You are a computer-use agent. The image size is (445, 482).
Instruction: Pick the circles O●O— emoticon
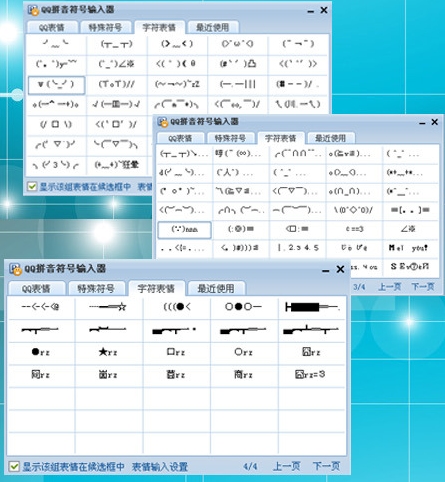pyautogui.click(x=243, y=307)
